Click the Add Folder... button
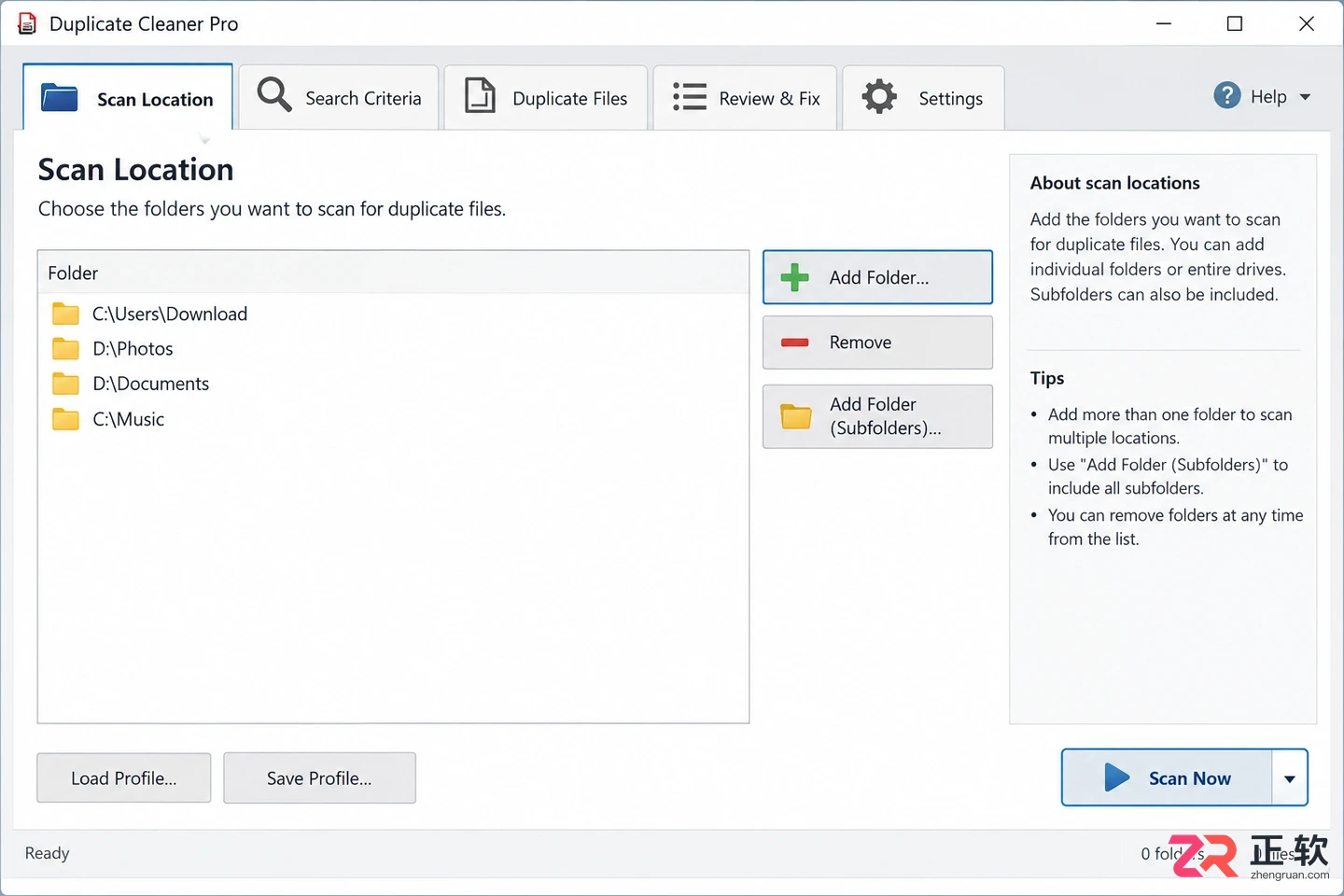The width and height of the screenshot is (1344, 896). tap(877, 277)
